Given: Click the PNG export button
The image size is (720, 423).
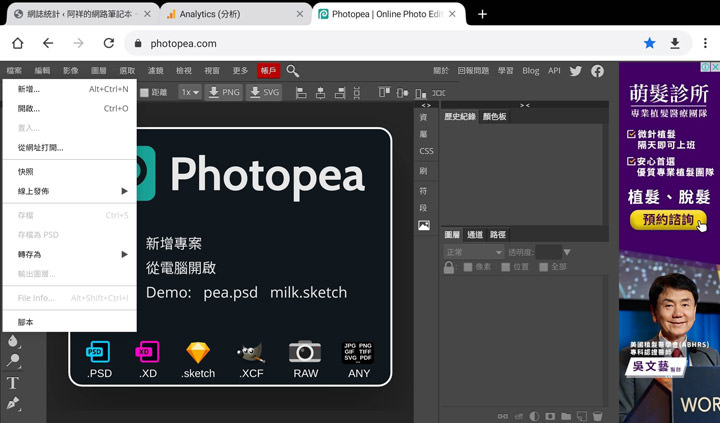Looking at the screenshot, I should click(x=224, y=92).
